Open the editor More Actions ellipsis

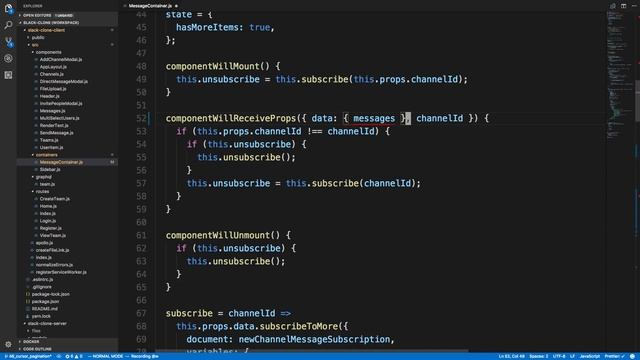tap(634, 6)
